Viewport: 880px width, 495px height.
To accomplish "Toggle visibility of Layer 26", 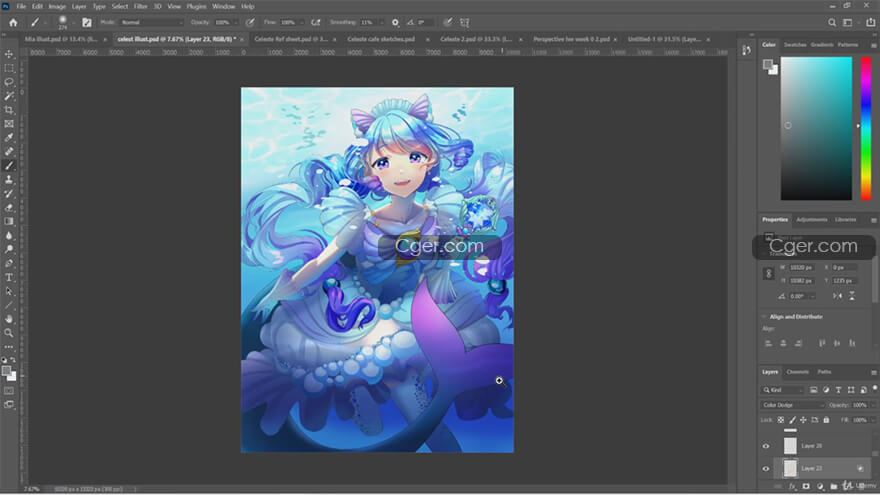I will [x=766, y=446].
